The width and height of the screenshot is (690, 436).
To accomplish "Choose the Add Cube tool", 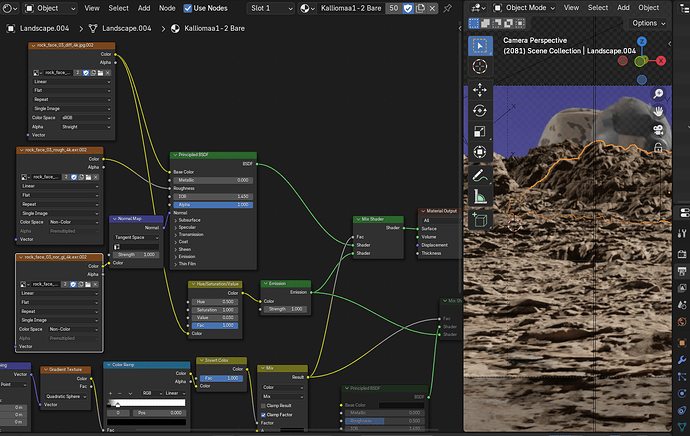I will (x=480, y=220).
